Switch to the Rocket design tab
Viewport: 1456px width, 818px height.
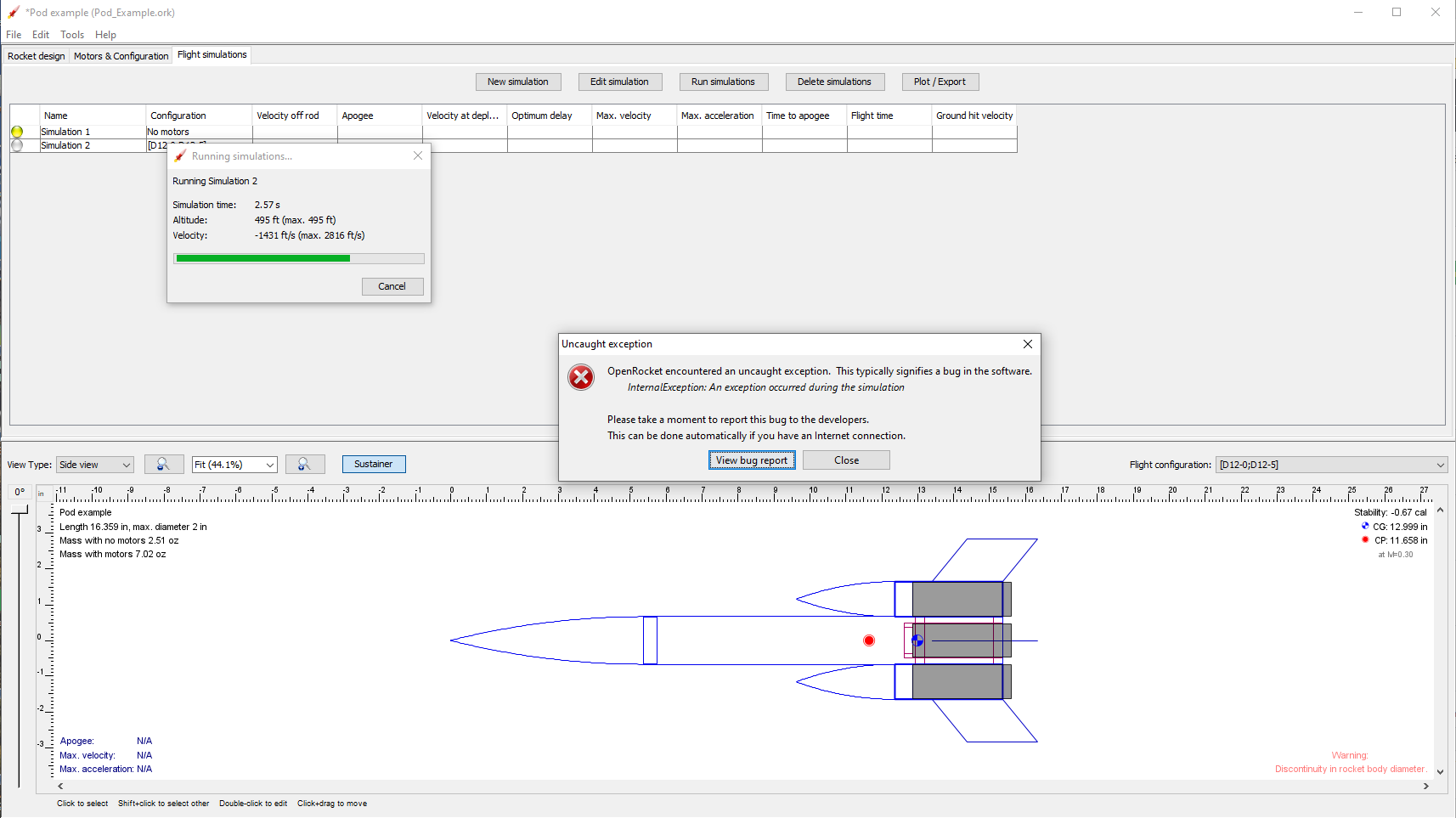[36, 55]
